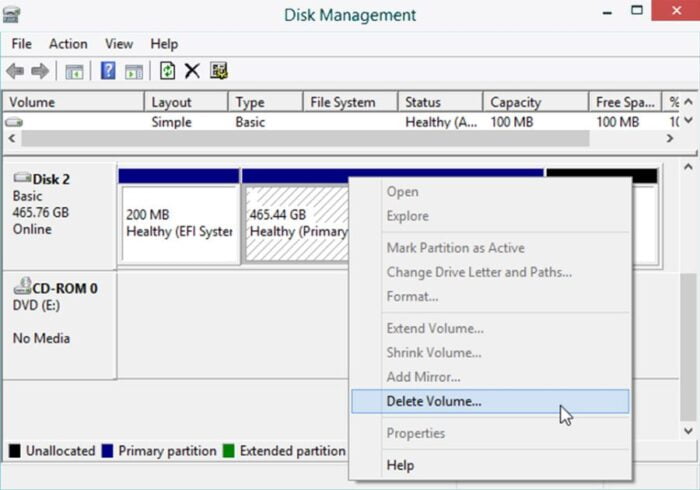
Task: Click 'Healthy (A...' status cell
Action: pos(441,122)
